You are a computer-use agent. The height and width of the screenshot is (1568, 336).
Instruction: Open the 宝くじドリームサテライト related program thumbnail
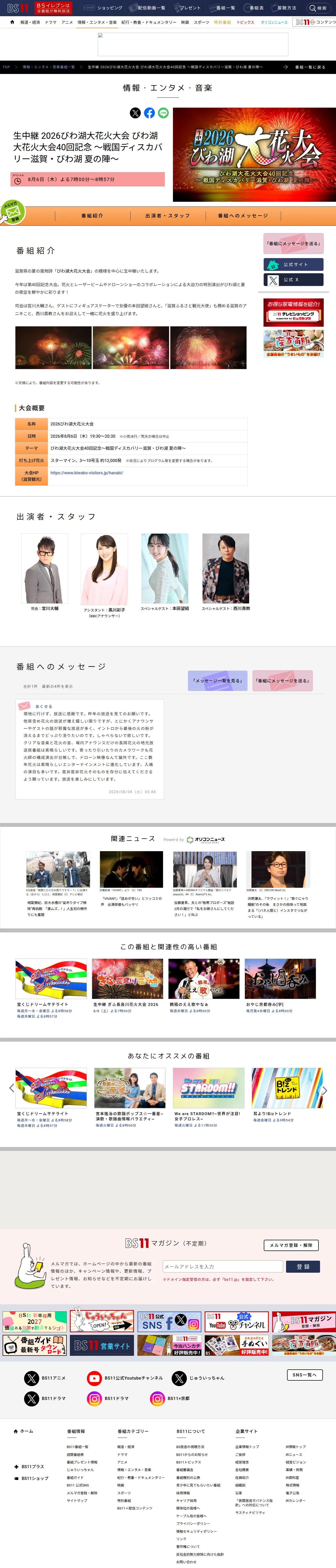(x=51, y=978)
